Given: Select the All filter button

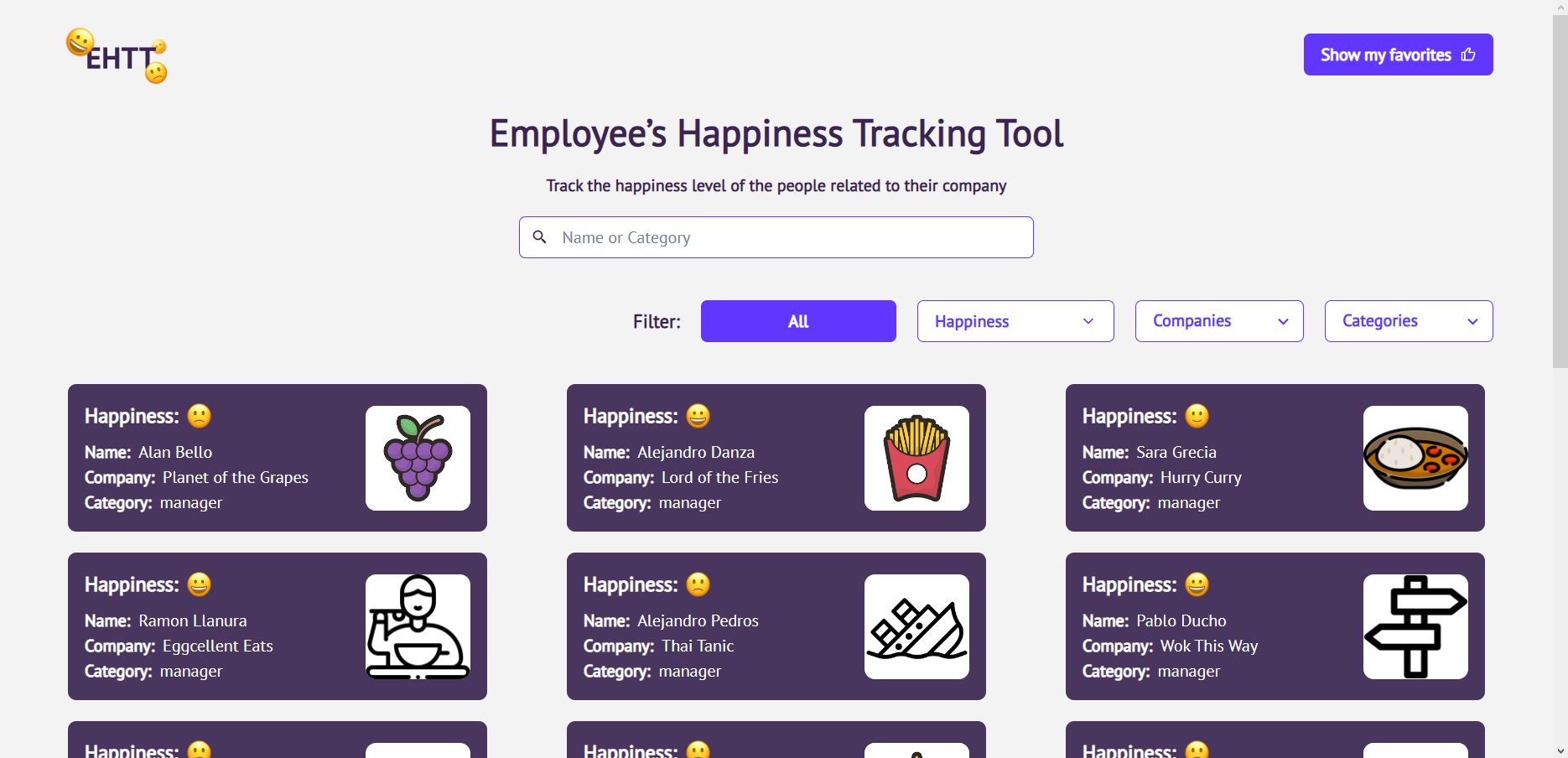Looking at the screenshot, I should coord(798,321).
